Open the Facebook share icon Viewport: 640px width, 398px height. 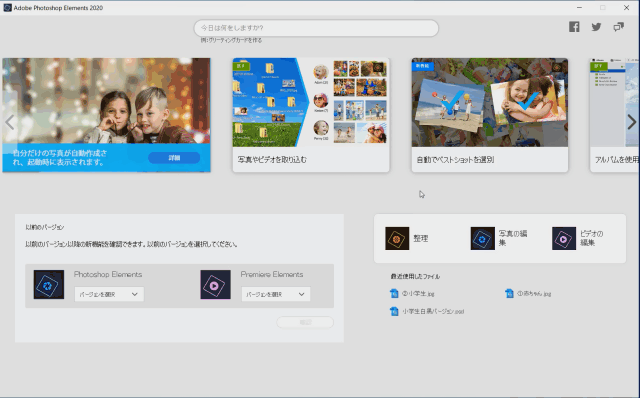(x=574, y=27)
